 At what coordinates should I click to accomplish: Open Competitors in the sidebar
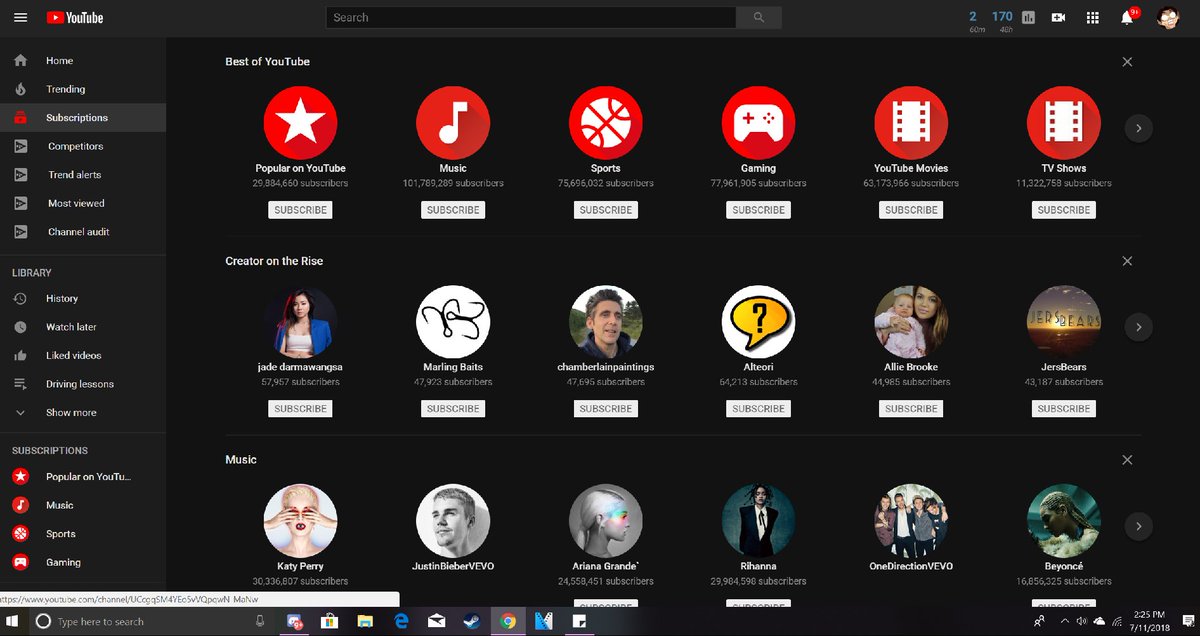click(x=82, y=146)
